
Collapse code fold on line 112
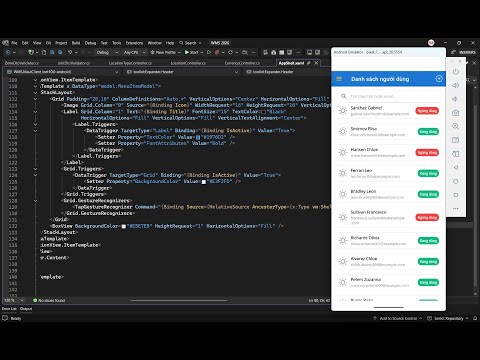(x=35, y=99)
